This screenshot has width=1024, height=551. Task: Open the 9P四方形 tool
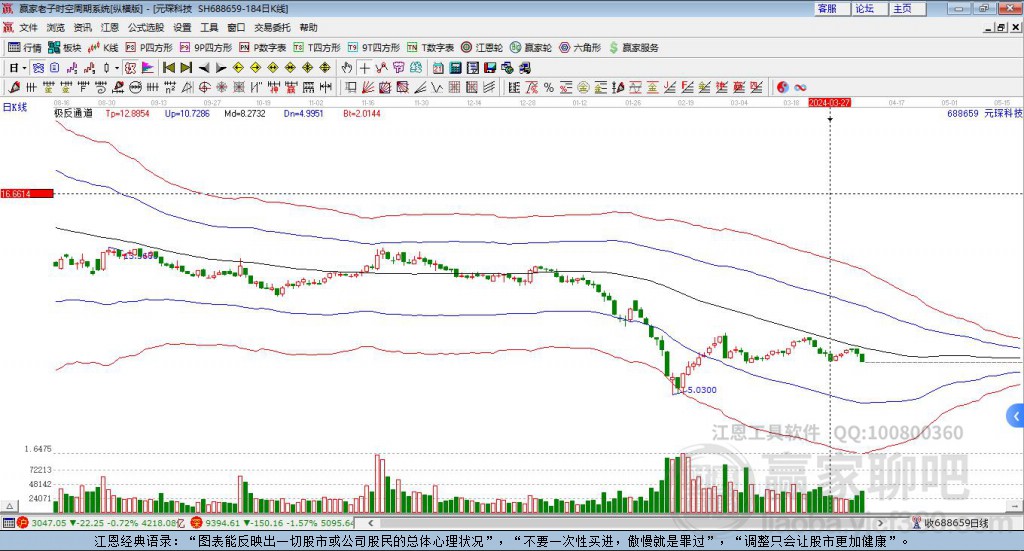pyautogui.click(x=206, y=48)
